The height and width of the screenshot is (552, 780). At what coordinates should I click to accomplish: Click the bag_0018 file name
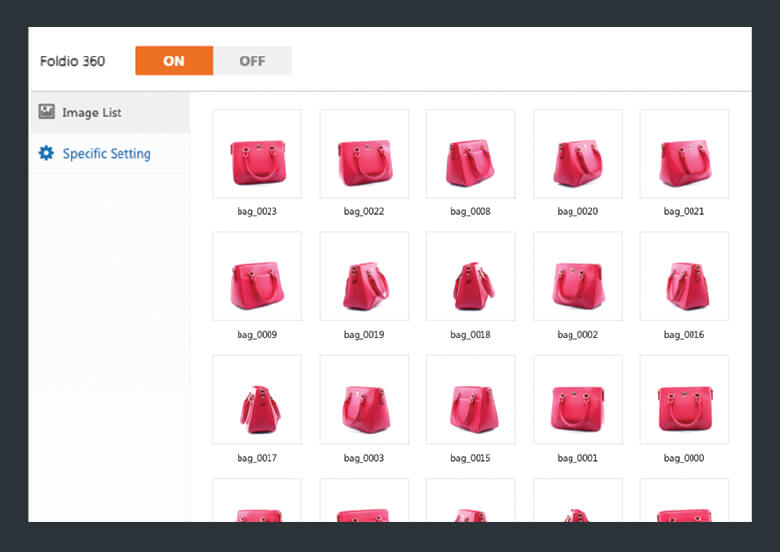[x=471, y=335]
